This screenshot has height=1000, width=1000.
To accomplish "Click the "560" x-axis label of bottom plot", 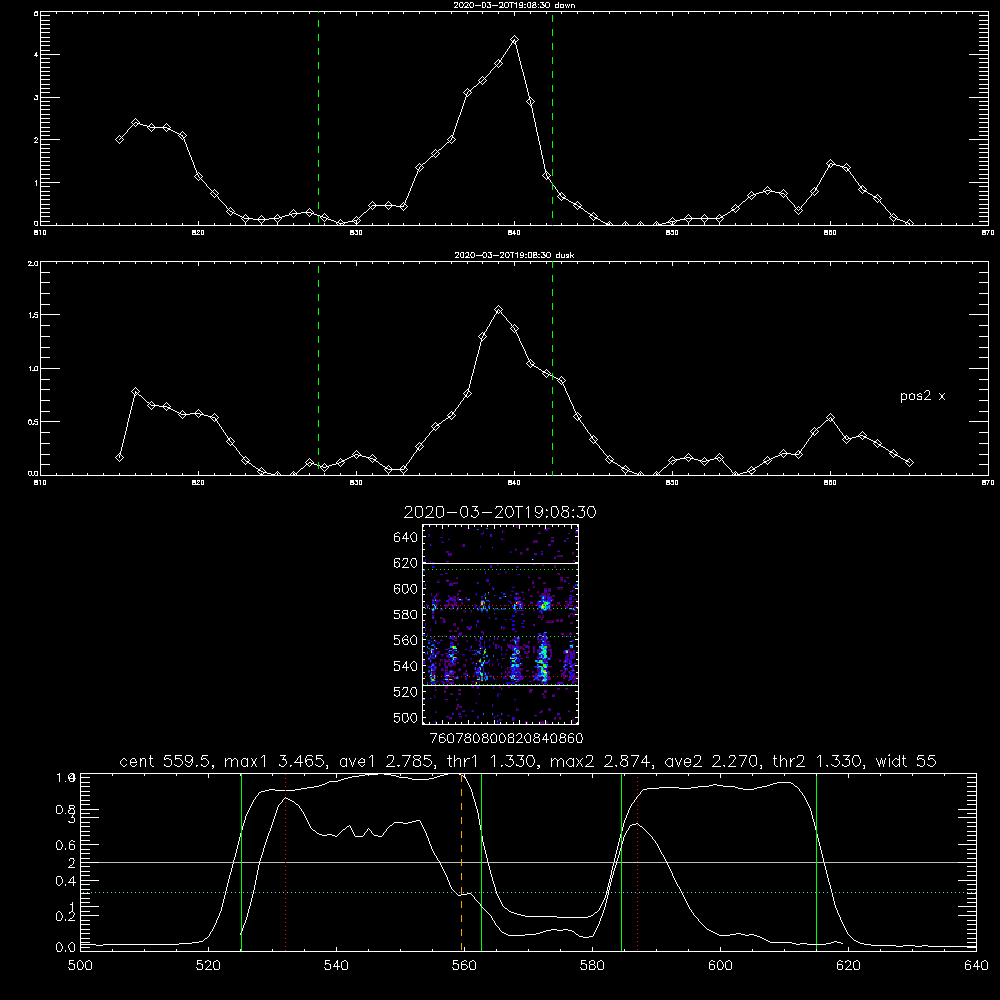I will click(x=464, y=966).
